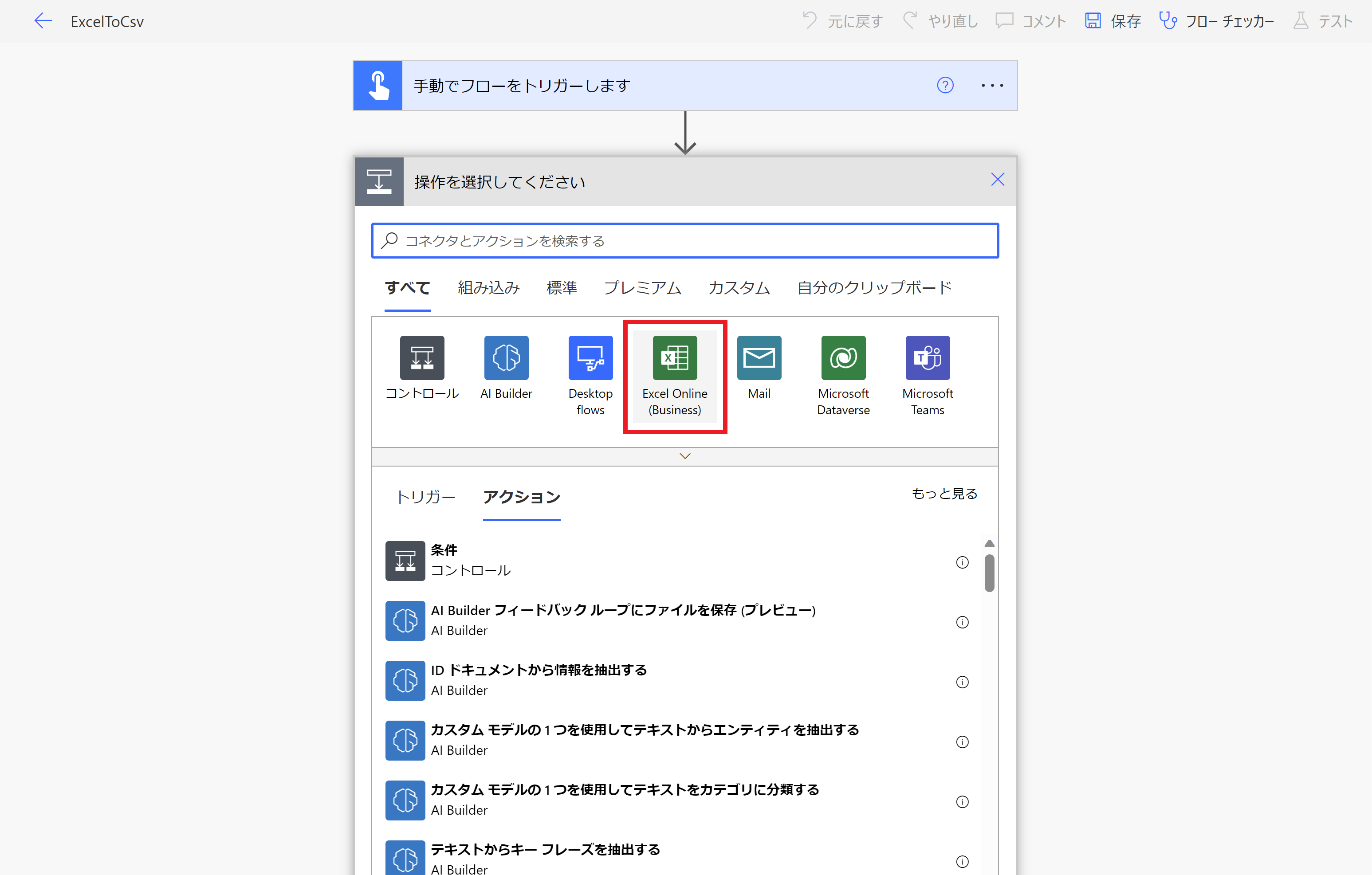Switch to the トリガー tab
The height and width of the screenshot is (875, 1372).
pos(425,497)
